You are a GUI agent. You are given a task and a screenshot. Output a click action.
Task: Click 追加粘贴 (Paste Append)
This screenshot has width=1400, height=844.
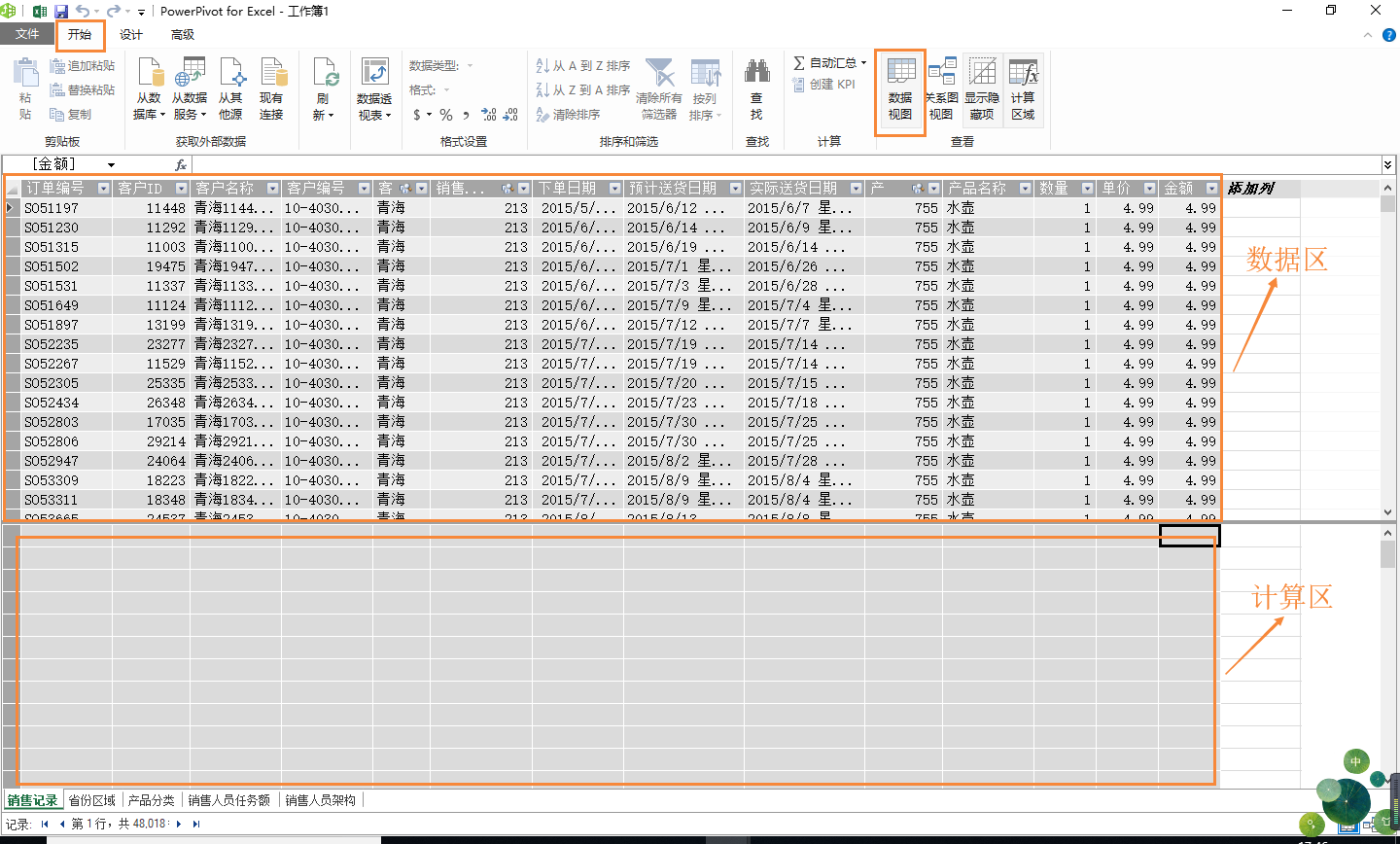click(82, 66)
